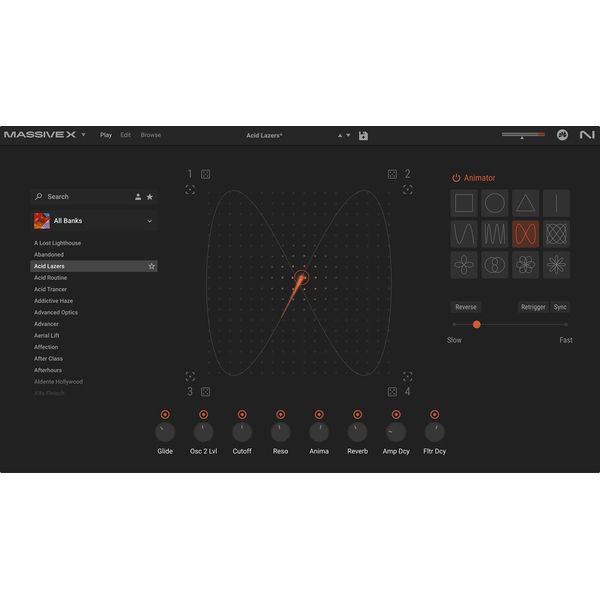Open the round brain icon in header

pos(562,135)
